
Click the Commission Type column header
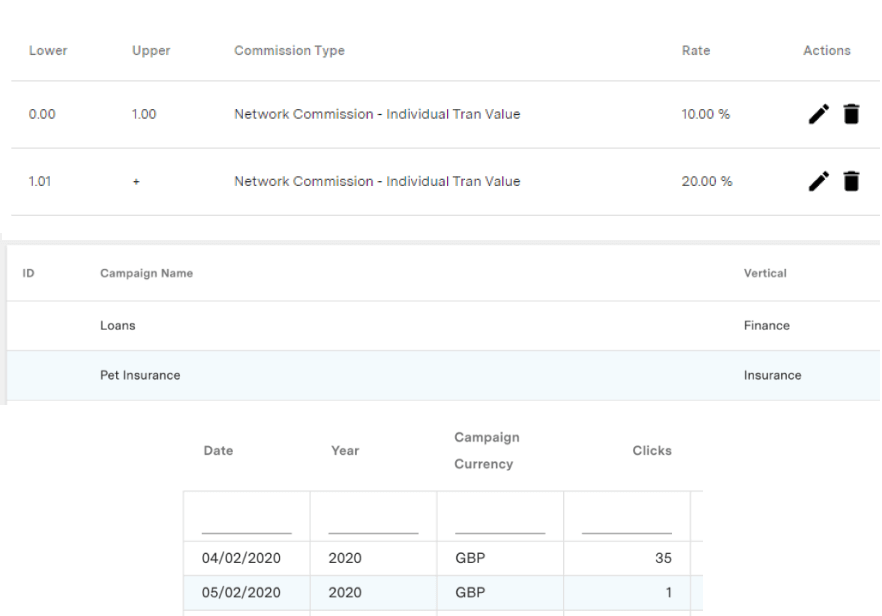(289, 51)
